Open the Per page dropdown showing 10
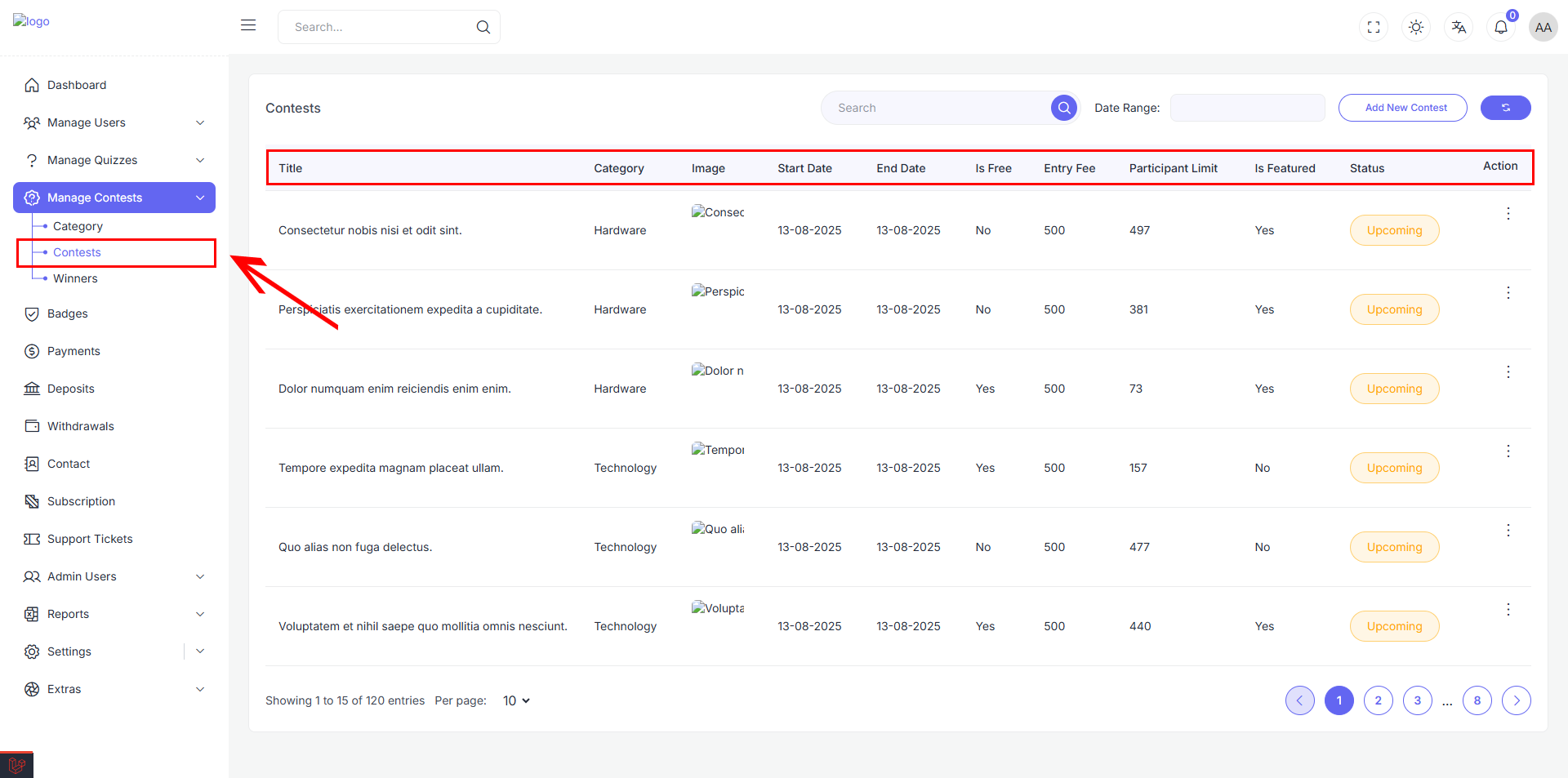This screenshot has height=778, width=1568. coord(516,700)
